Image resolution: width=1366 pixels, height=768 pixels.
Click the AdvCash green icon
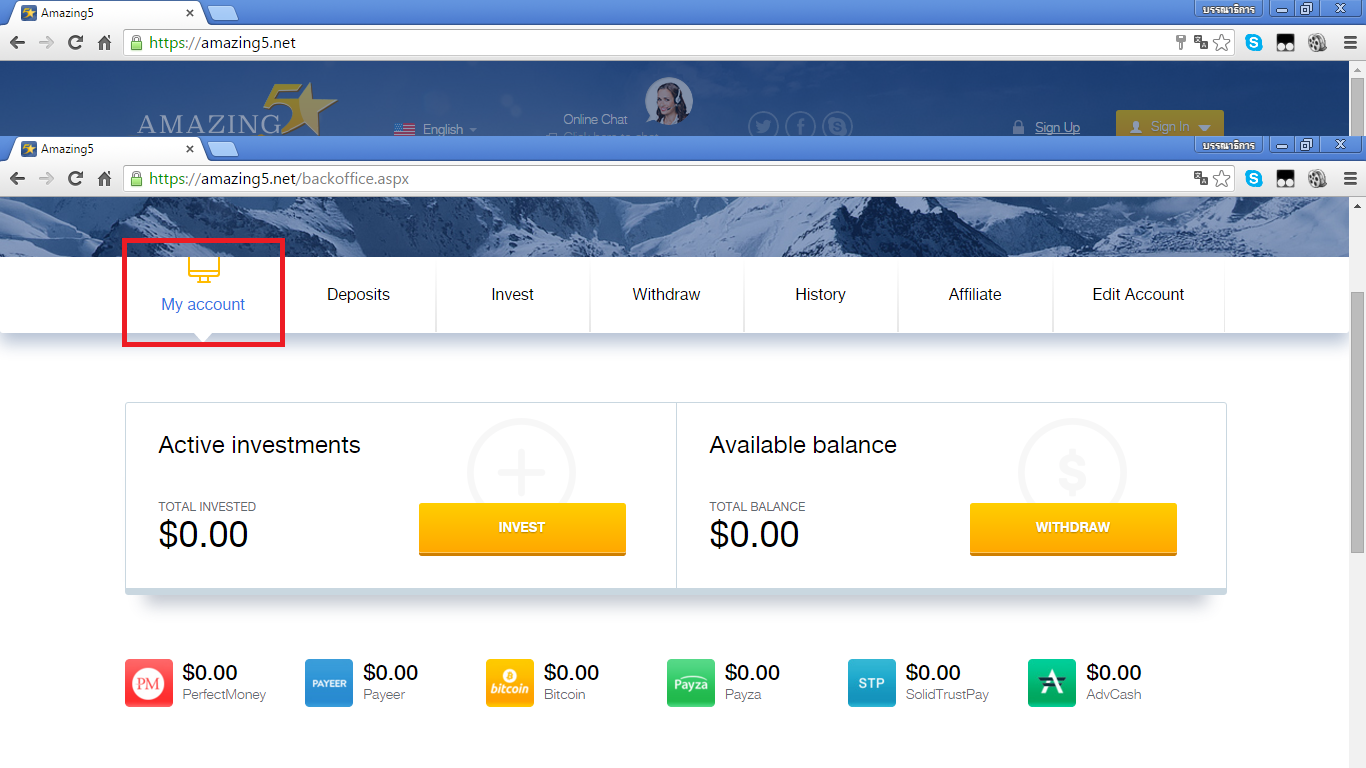pyautogui.click(x=1052, y=683)
